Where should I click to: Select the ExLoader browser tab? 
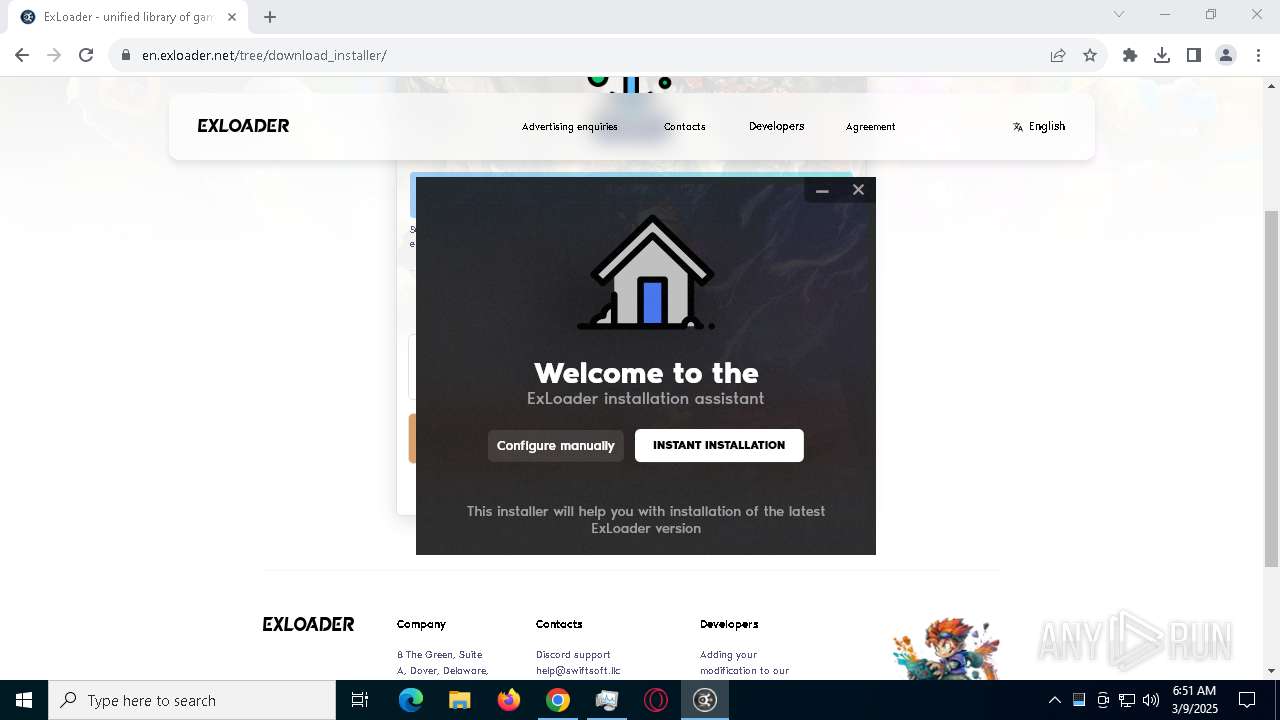(x=128, y=17)
